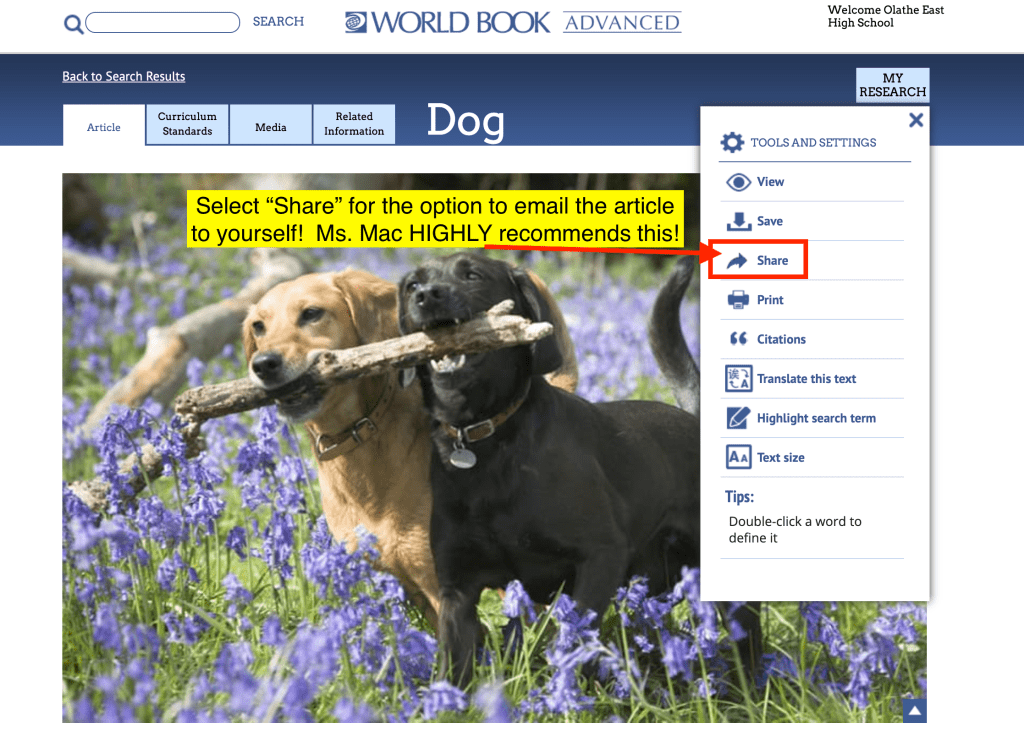Open the Curriculum Standards tab
1024x745 pixels.
(187, 124)
